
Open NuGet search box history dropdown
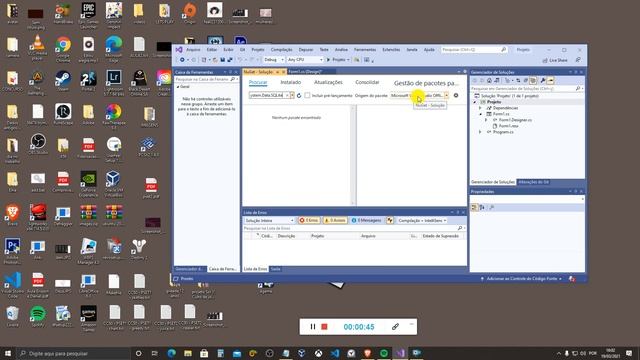[292, 96]
